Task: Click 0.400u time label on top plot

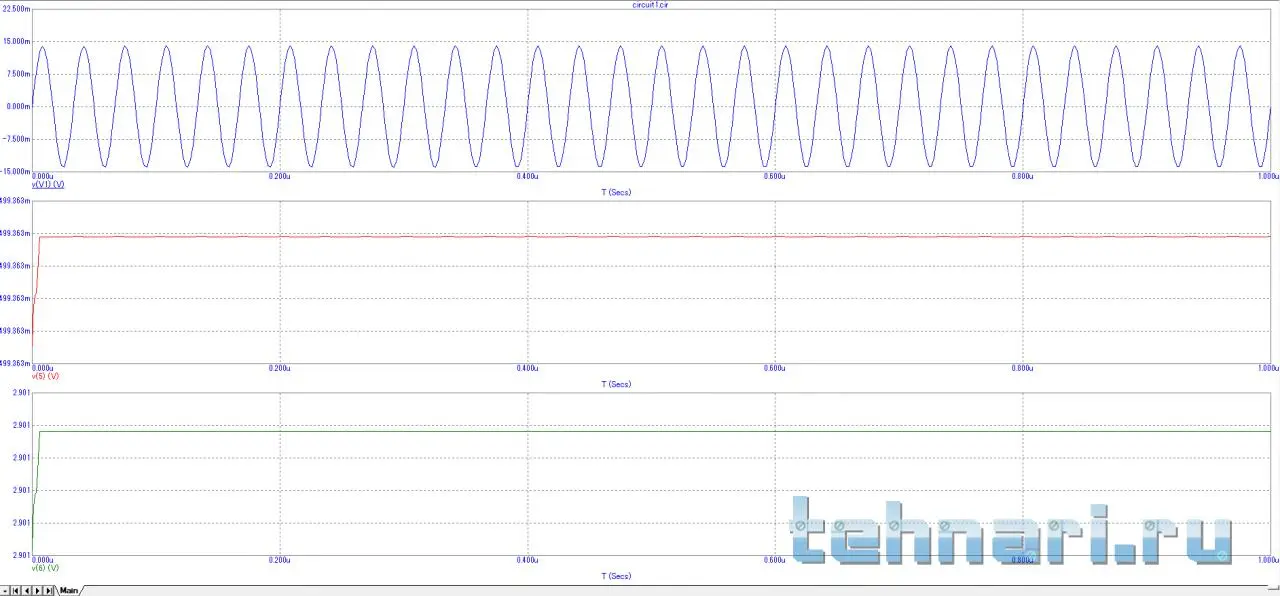Action: [x=527, y=176]
